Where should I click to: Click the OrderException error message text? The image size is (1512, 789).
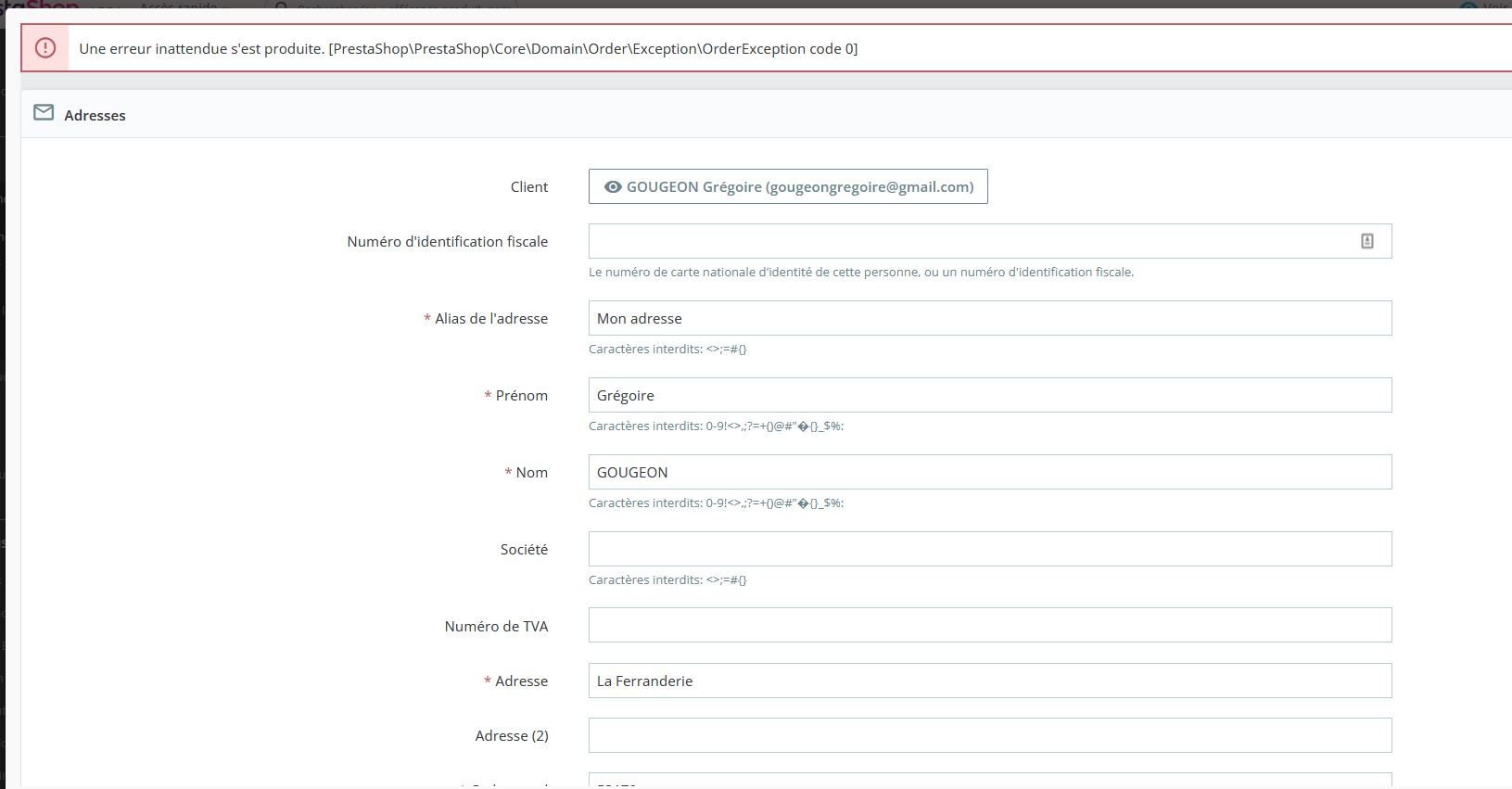pyautogui.click(x=468, y=48)
